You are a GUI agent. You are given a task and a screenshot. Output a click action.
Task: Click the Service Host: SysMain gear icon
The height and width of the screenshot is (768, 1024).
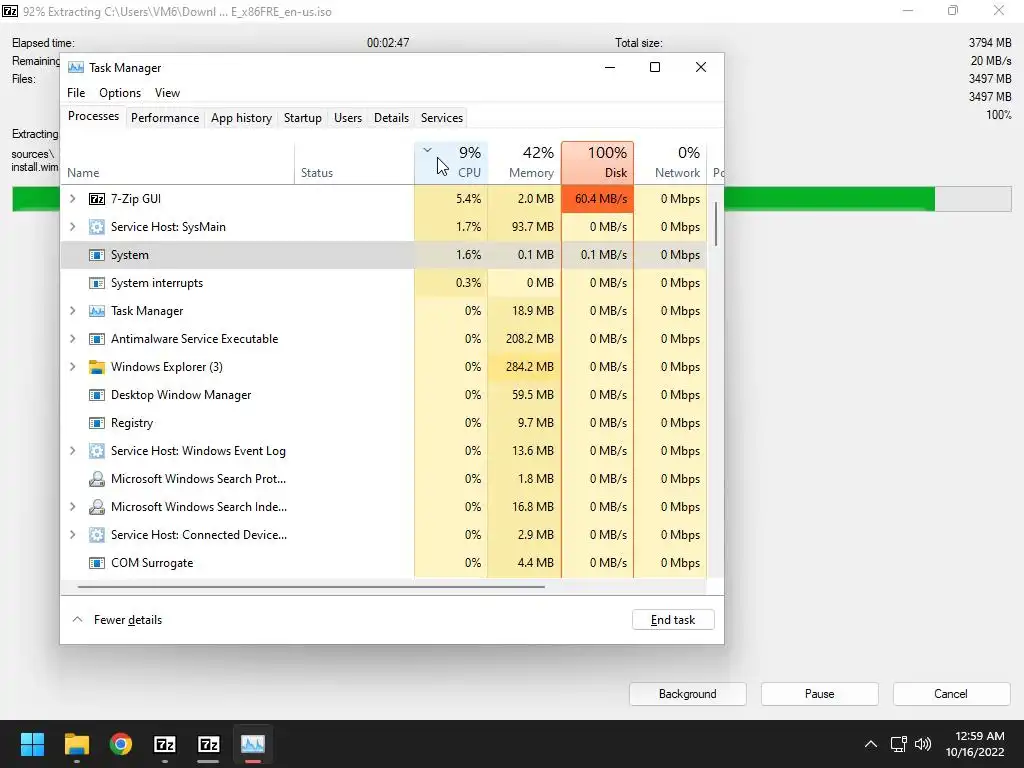(x=97, y=227)
